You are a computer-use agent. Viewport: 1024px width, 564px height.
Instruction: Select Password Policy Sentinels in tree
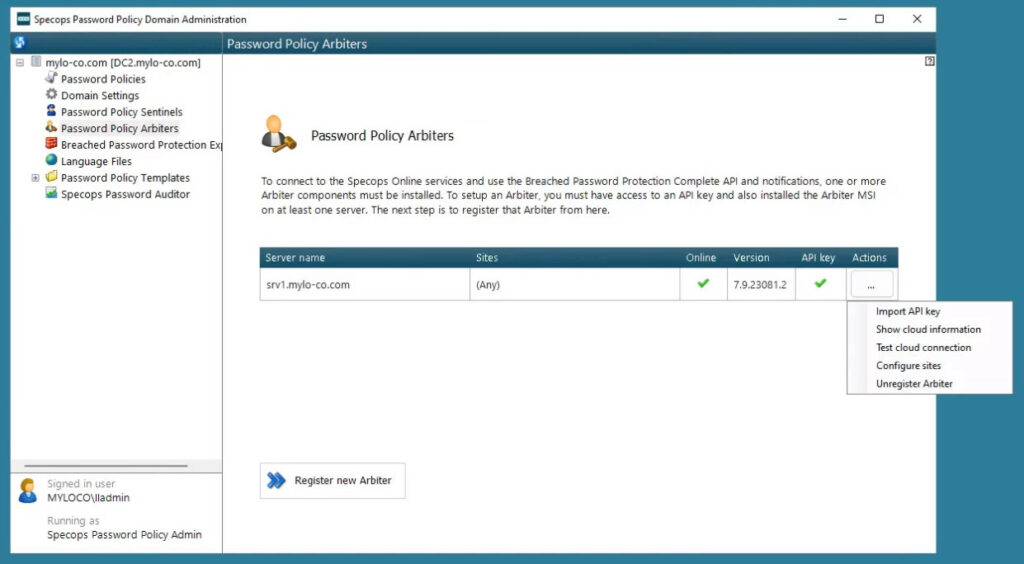click(x=121, y=112)
